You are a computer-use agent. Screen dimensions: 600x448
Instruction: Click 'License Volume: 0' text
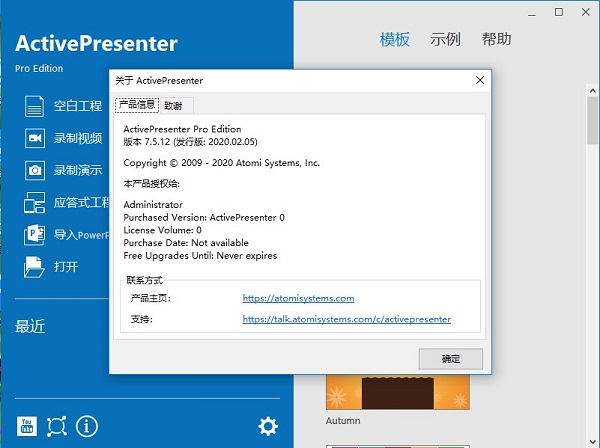click(x=162, y=230)
